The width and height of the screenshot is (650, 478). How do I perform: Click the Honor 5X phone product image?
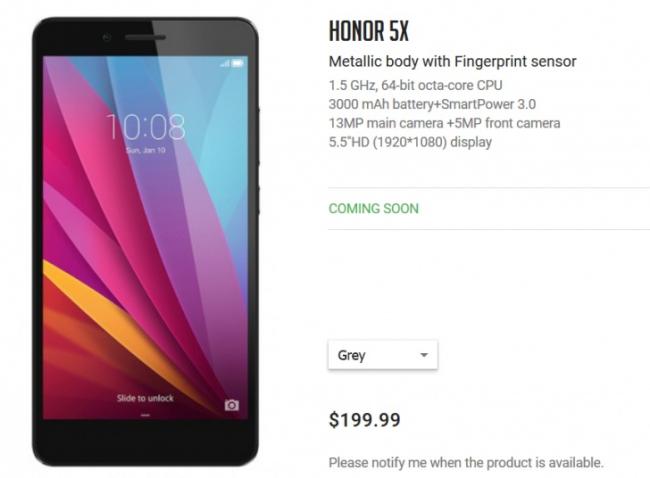(146, 242)
